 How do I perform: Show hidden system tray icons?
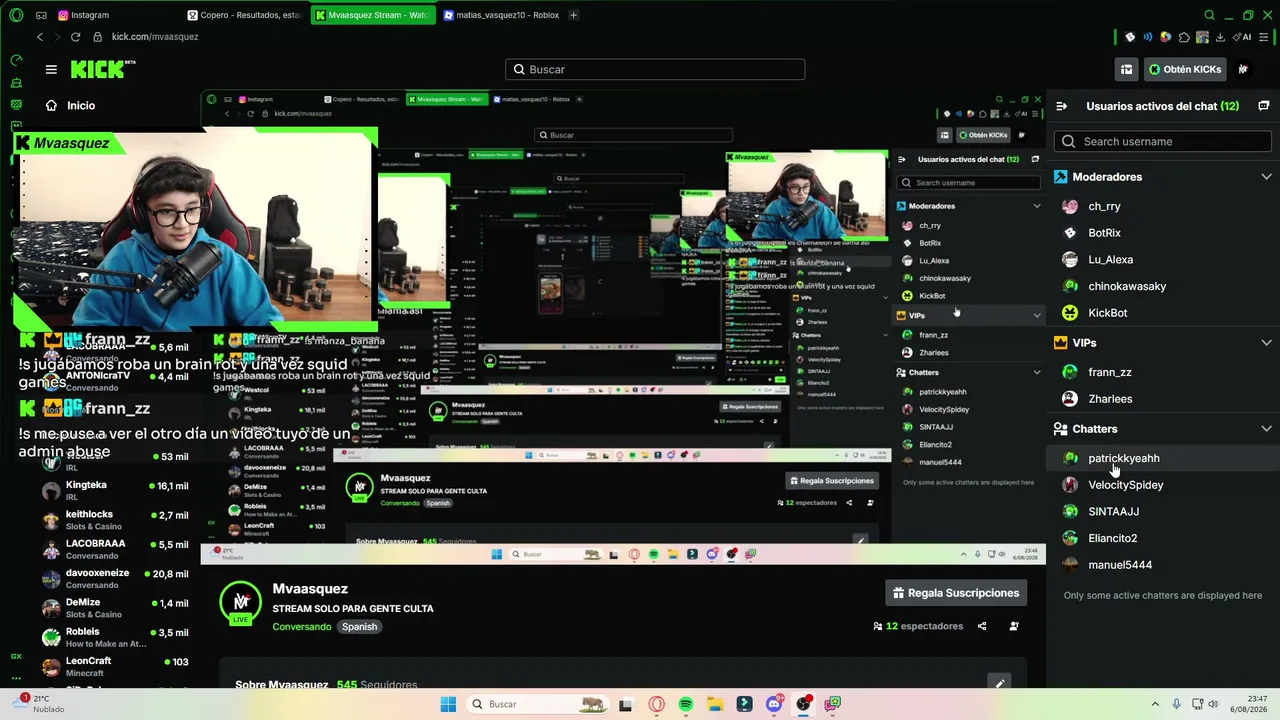[1156, 704]
